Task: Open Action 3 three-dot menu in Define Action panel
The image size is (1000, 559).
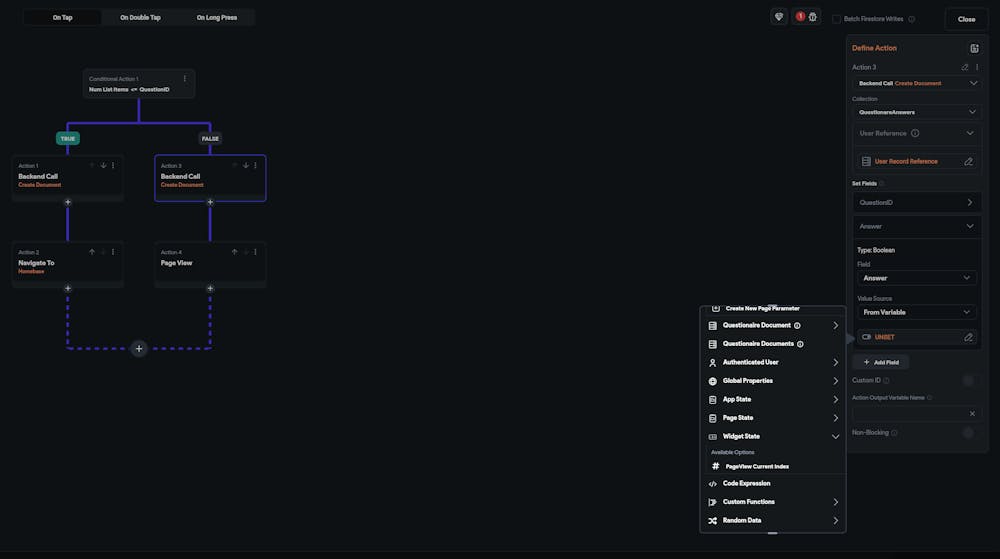Action: tap(977, 67)
